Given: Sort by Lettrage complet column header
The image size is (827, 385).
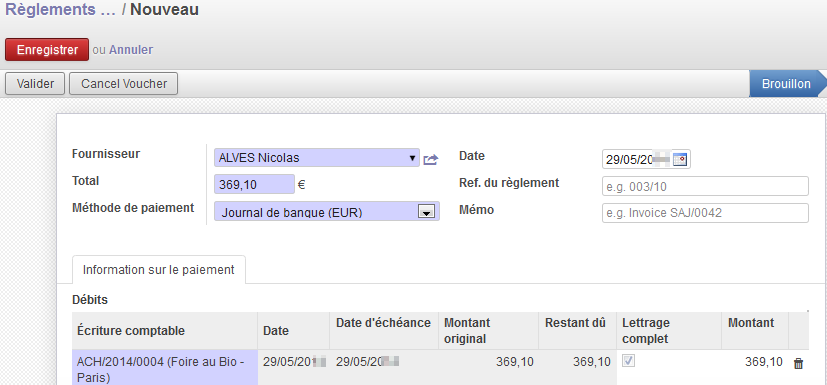Looking at the screenshot, I should click(x=669, y=331).
